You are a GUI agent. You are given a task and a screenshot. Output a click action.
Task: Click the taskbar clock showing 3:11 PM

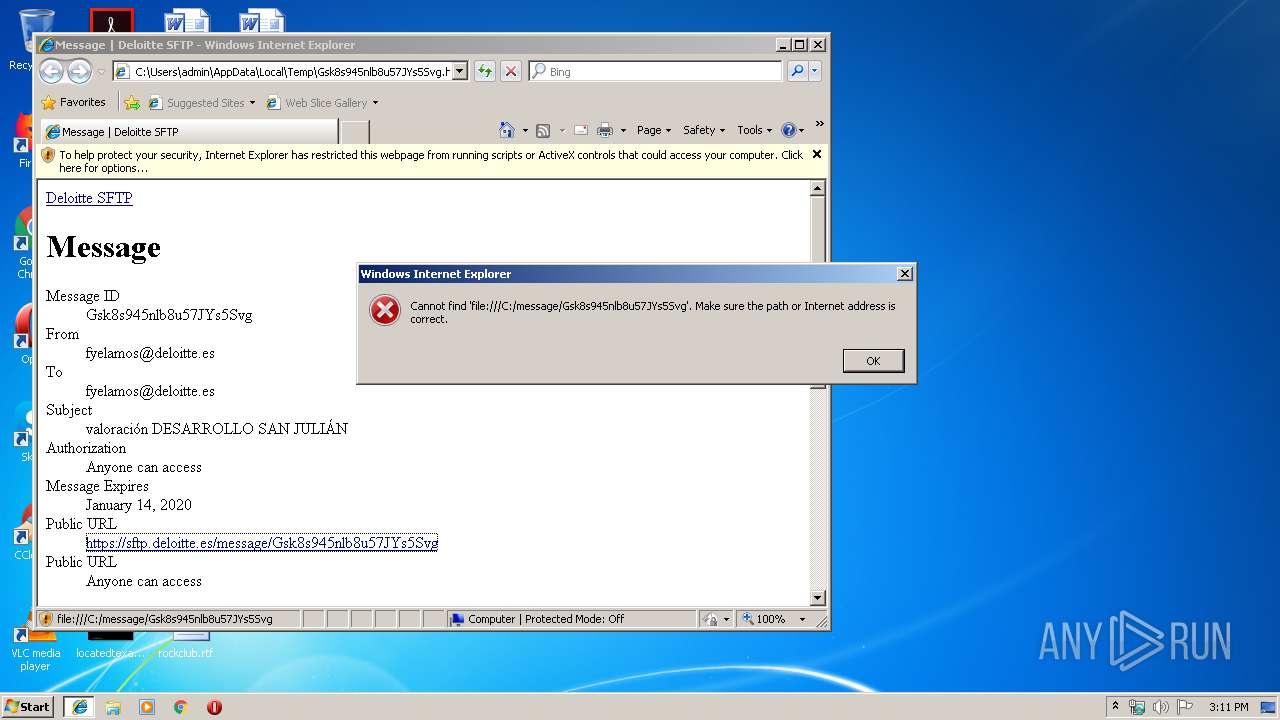tap(1228, 707)
